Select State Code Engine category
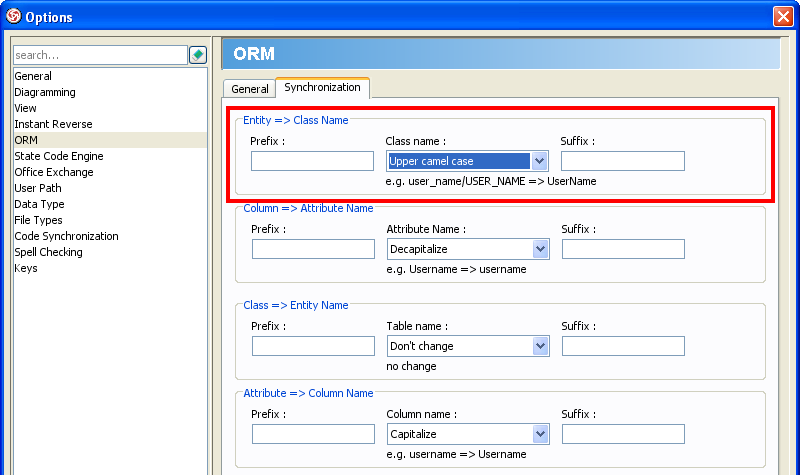This screenshot has width=800, height=475. pos(110,156)
